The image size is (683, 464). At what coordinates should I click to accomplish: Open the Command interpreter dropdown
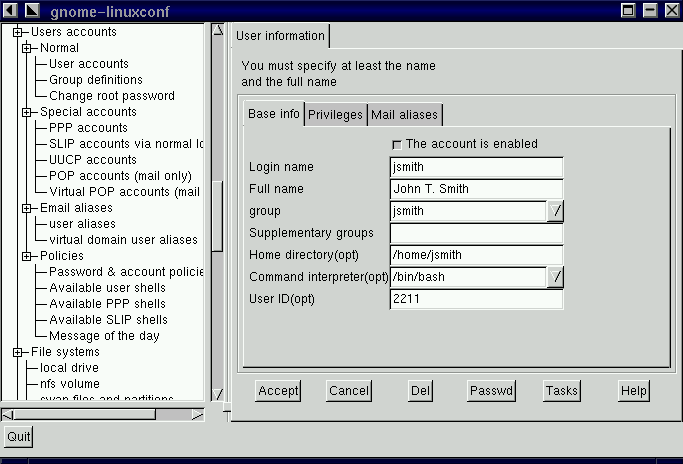pyautogui.click(x=556, y=277)
